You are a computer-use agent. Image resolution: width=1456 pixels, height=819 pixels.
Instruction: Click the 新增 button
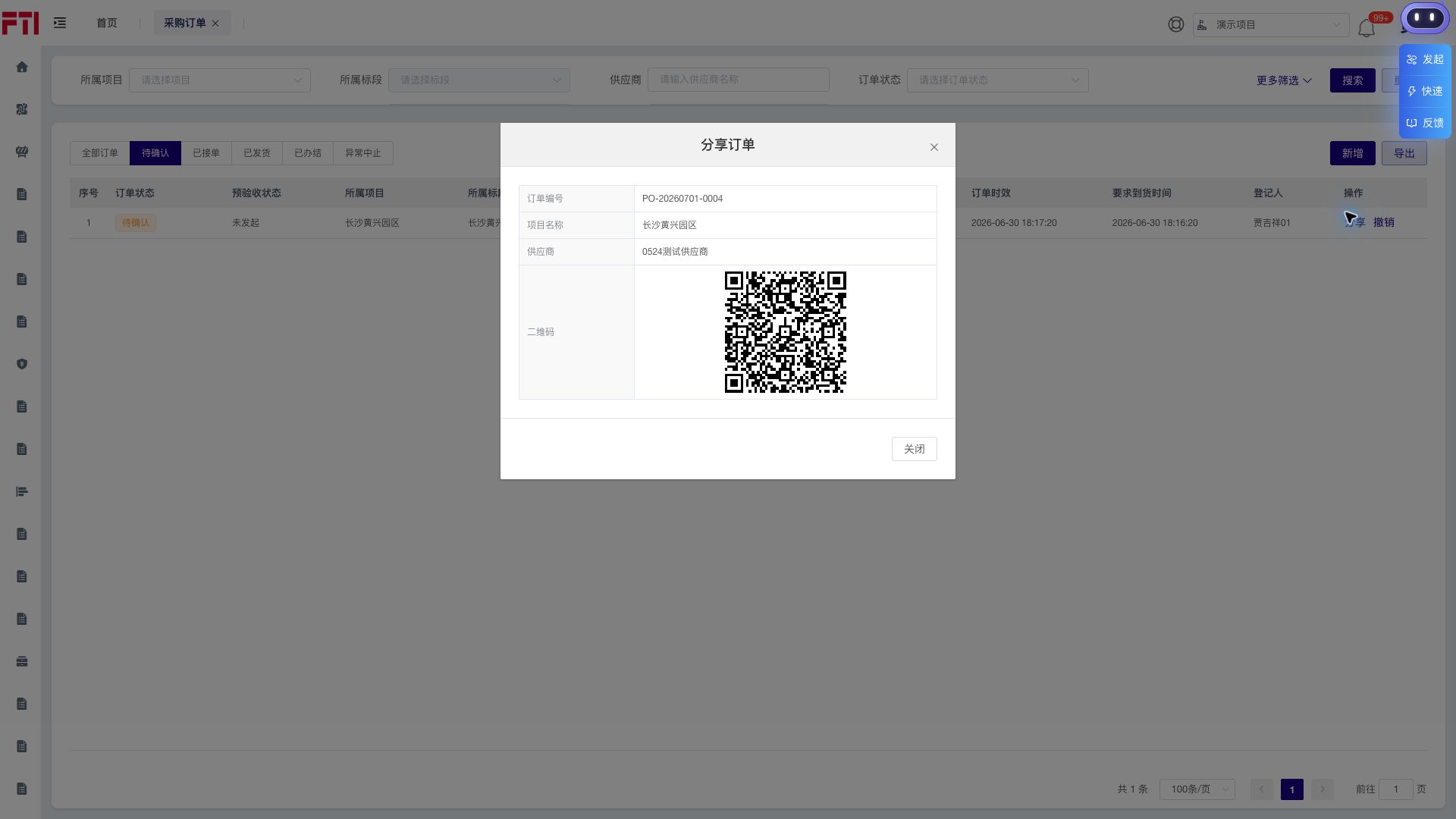coord(1353,153)
